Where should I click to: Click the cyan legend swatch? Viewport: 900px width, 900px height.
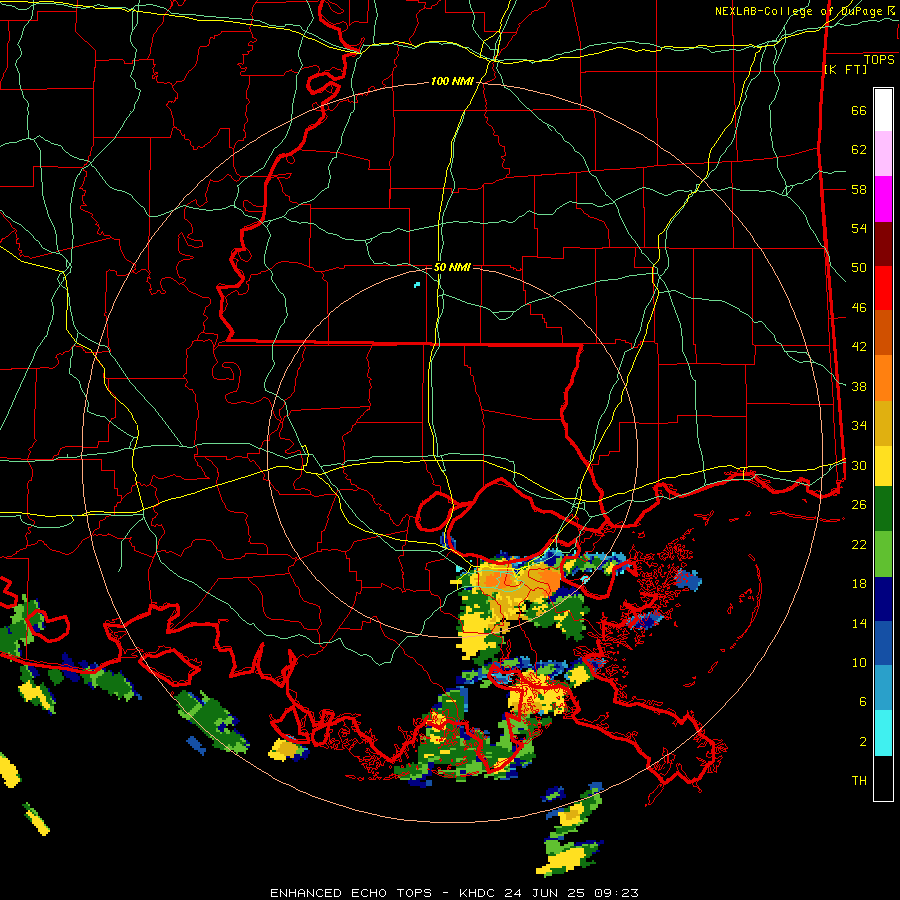click(883, 733)
